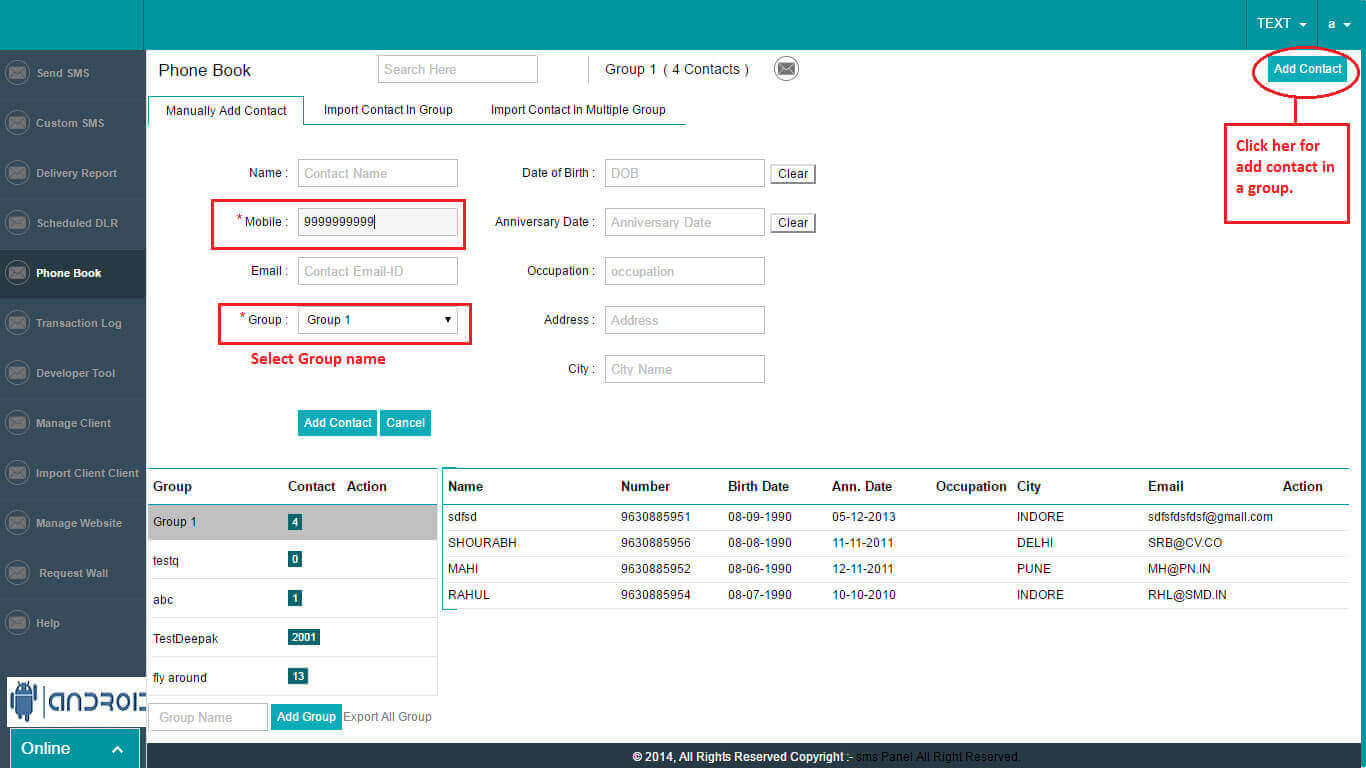The width and height of the screenshot is (1366, 768).
Task: Open Import Contact In Multiple Group tab
Action: 578,110
